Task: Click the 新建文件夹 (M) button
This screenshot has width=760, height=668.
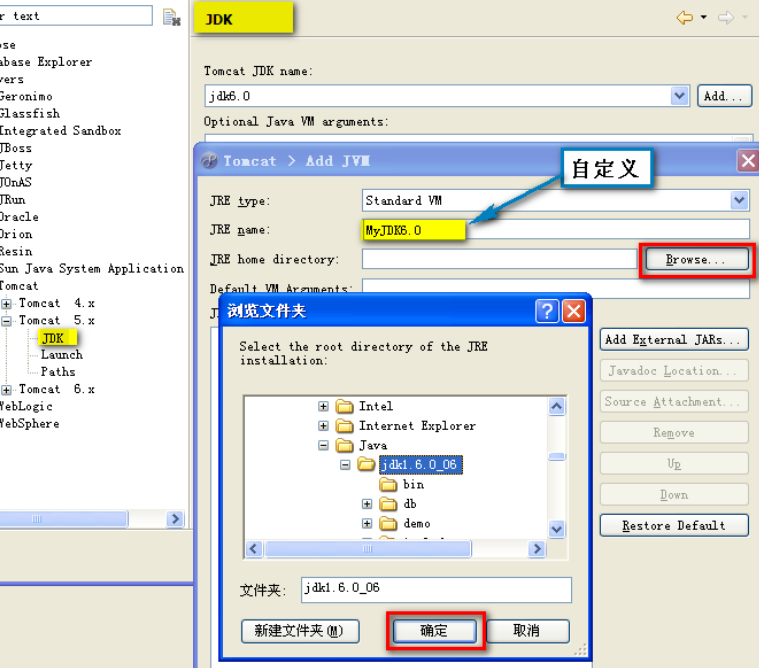Action: 300,631
